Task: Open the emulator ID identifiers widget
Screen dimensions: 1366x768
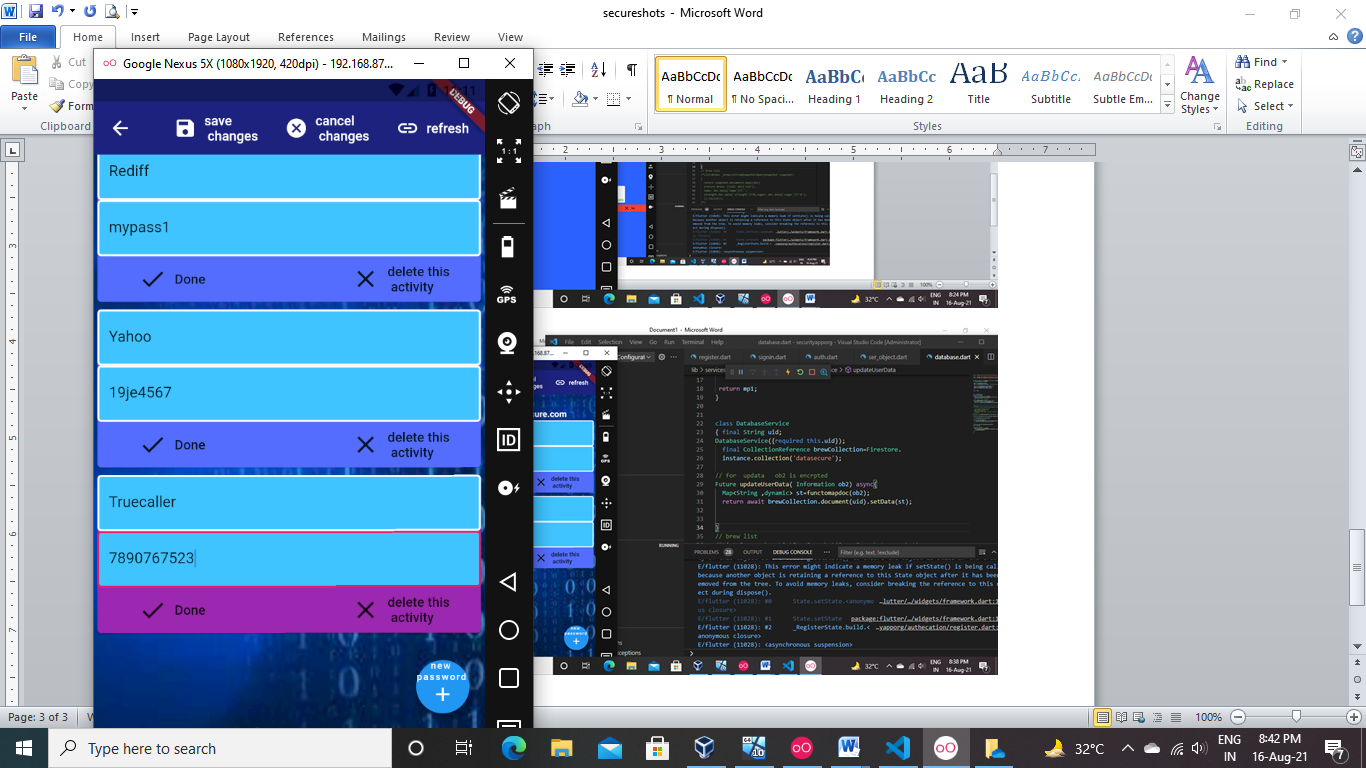Action: pyautogui.click(x=508, y=440)
